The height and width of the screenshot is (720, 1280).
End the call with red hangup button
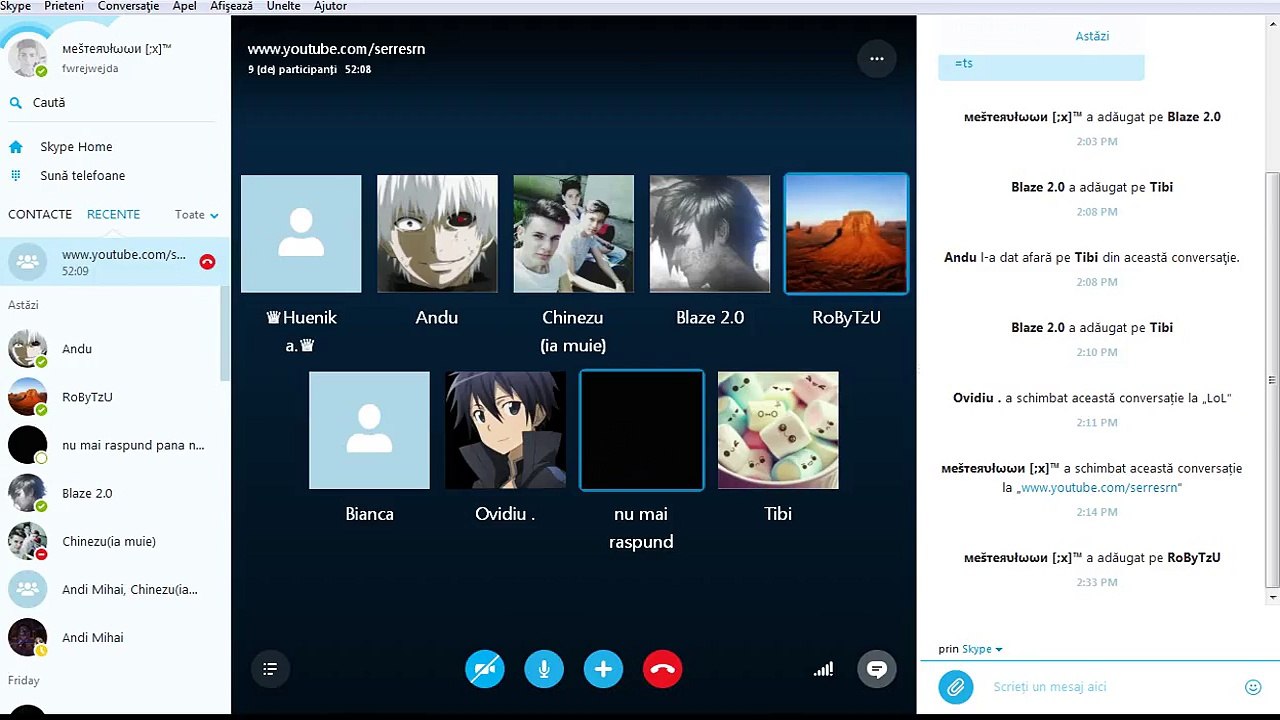[x=662, y=669]
